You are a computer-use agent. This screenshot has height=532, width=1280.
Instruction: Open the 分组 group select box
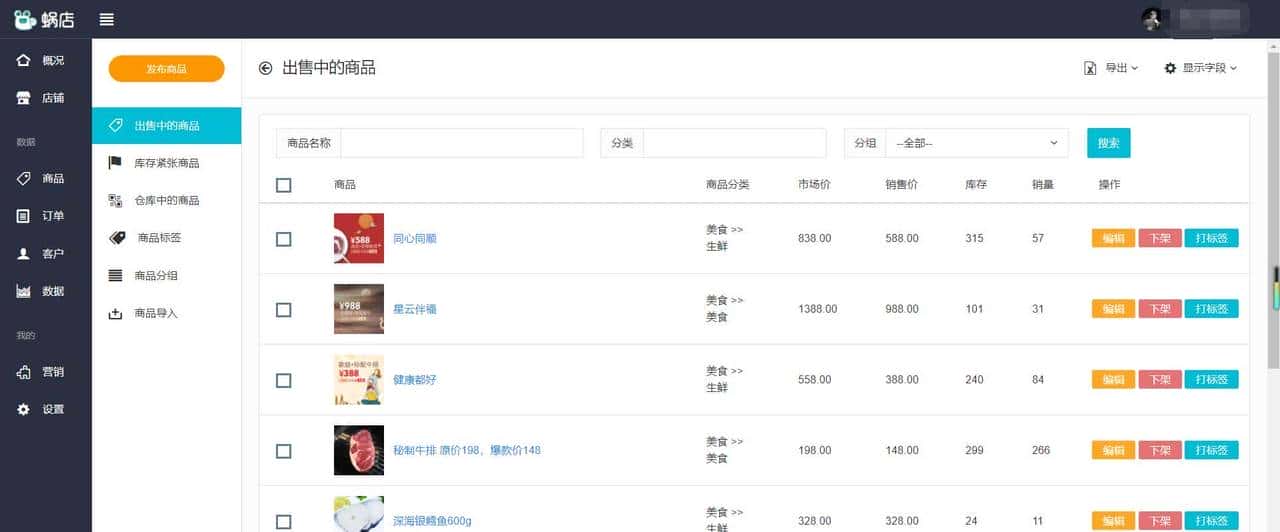click(x=976, y=143)
